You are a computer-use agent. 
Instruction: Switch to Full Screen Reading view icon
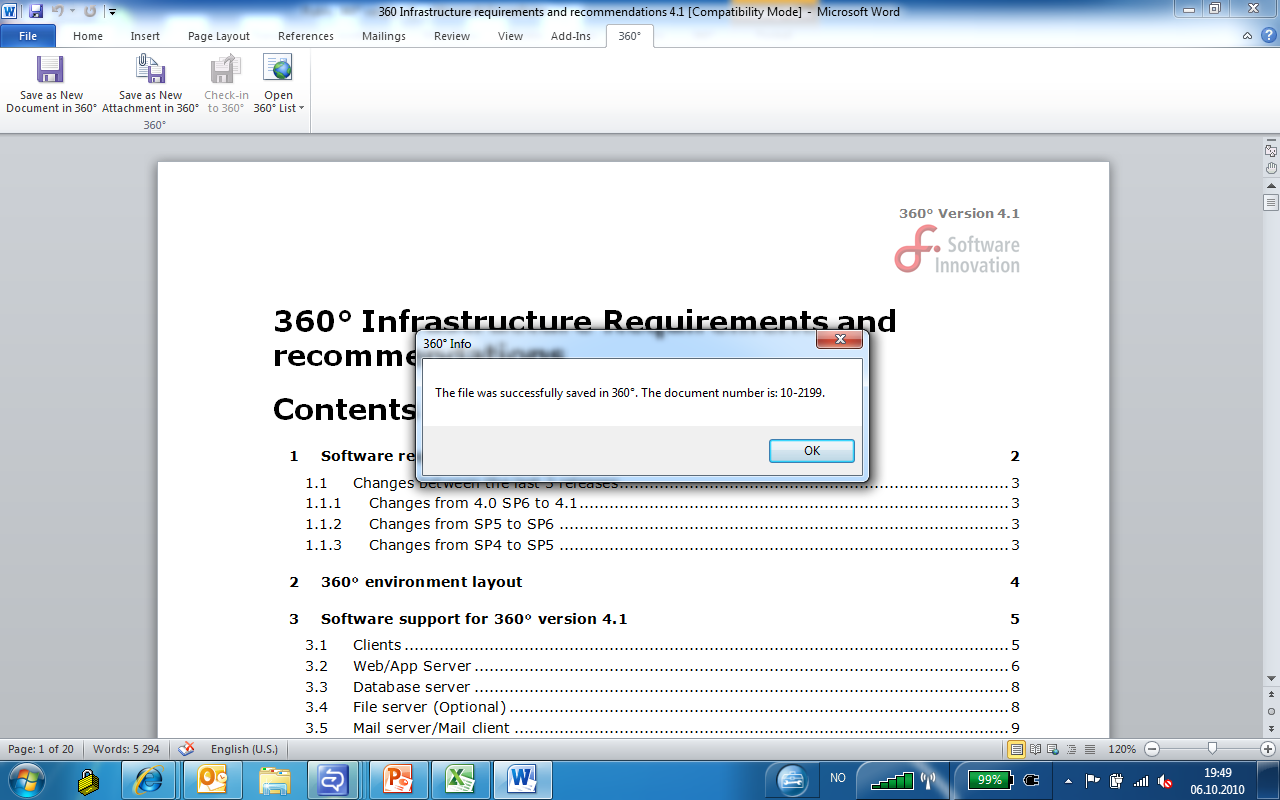1035,749
